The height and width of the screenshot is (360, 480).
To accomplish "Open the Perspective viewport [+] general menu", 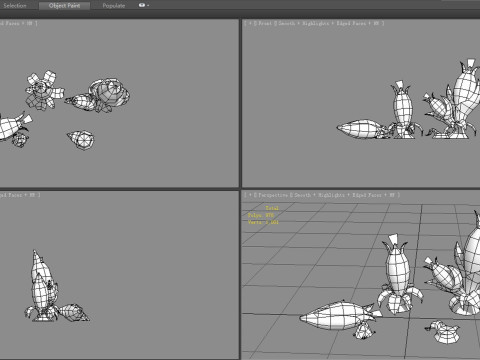I will click(x=250, y=195).
